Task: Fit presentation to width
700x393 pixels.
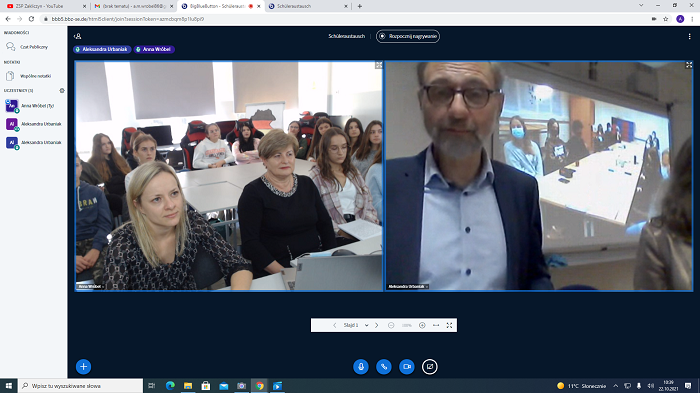Action: [x=436, y=325]
